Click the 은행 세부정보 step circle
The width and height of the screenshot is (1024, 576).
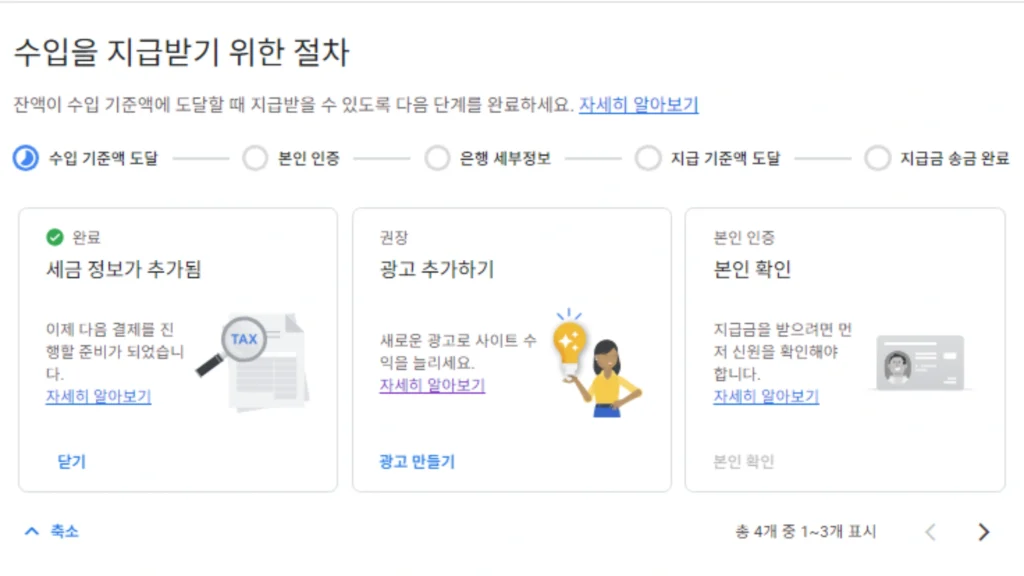[x=437, y=158]
